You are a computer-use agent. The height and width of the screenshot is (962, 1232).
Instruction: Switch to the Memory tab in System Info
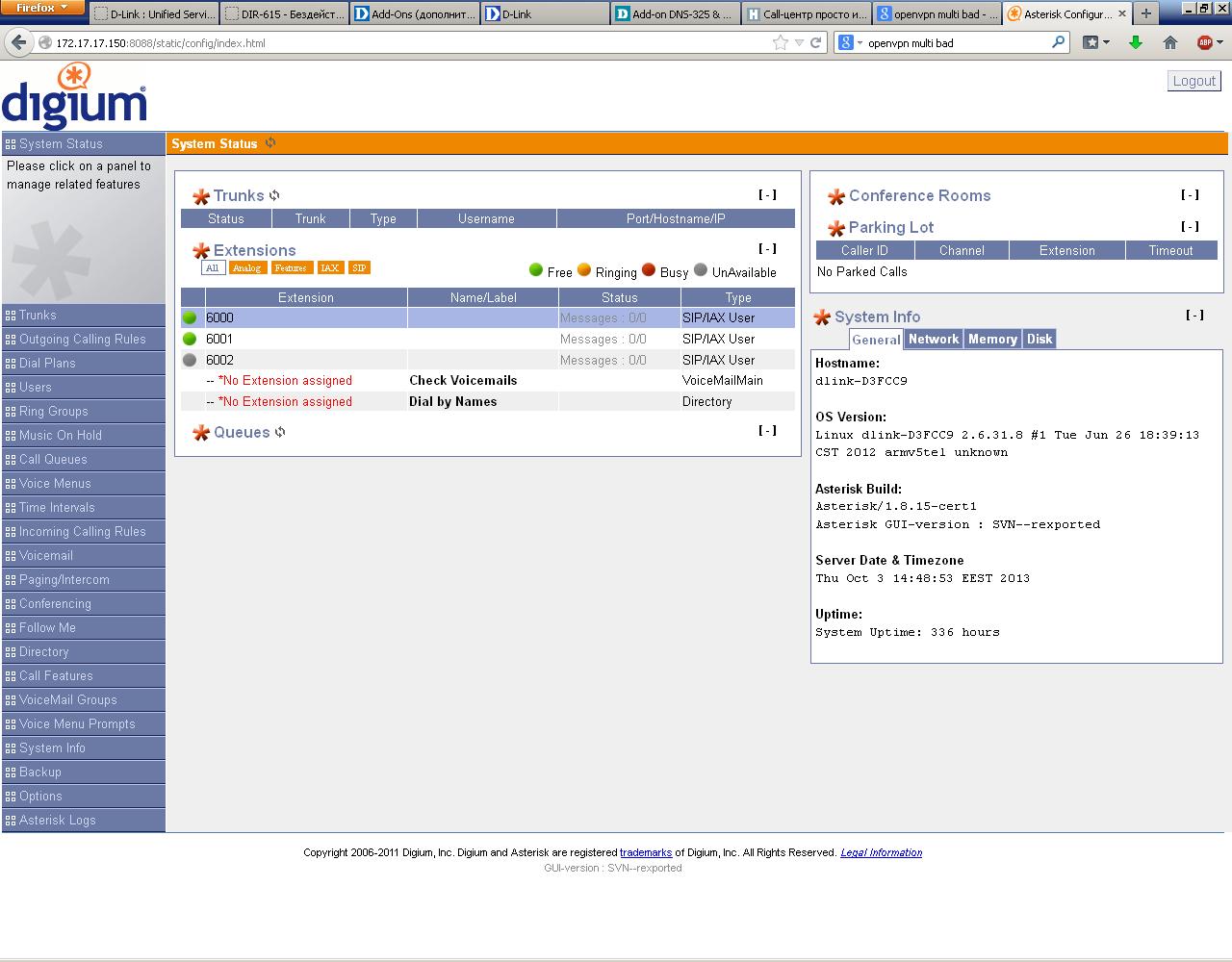click(992, 339)
